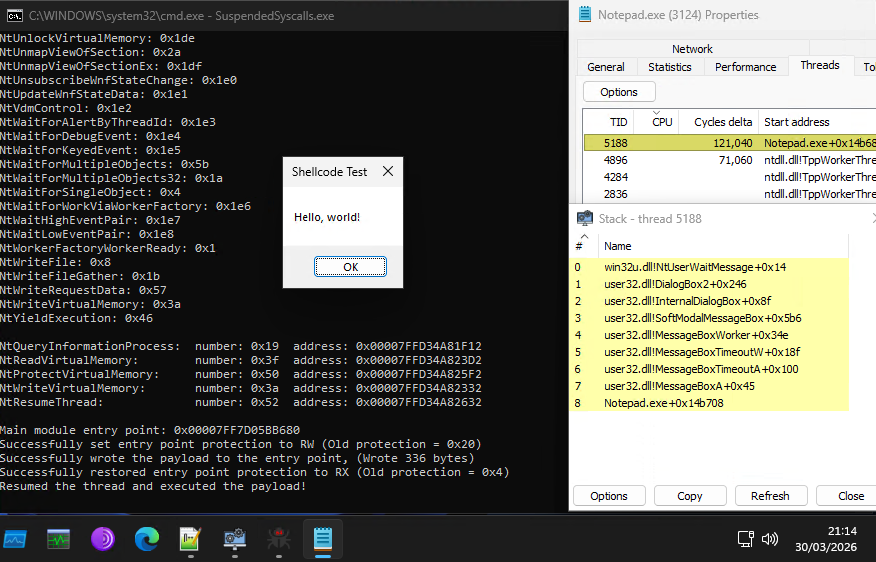The image size is (876, 562).
Task: Select stack frame user32.dll!MessageBoxTimeoutA+0x100
Action: click(x=710, y=369)
